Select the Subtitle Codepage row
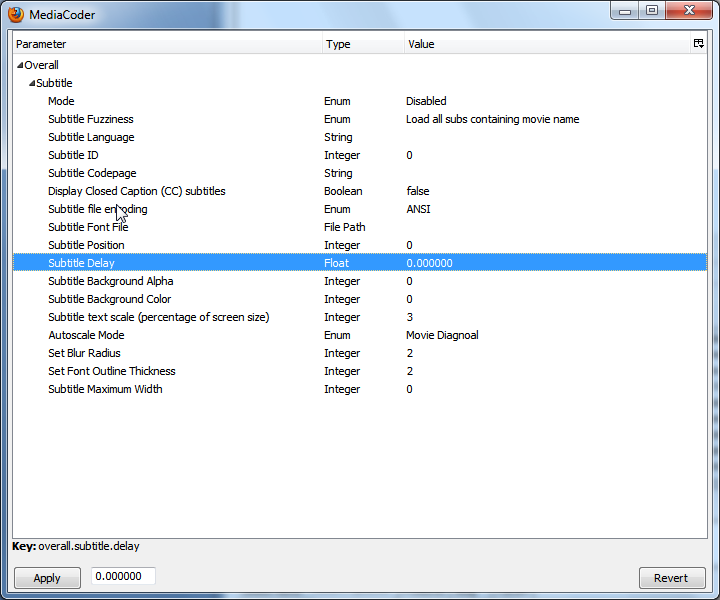 click(x=360, y=173)
